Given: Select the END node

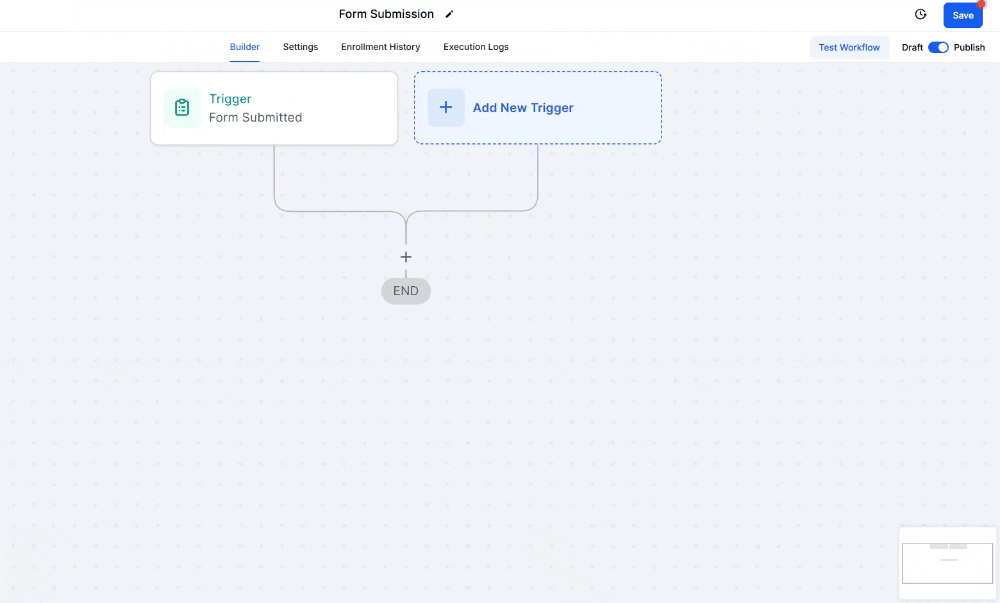Looking at the screenshot, I should [406, 291].
